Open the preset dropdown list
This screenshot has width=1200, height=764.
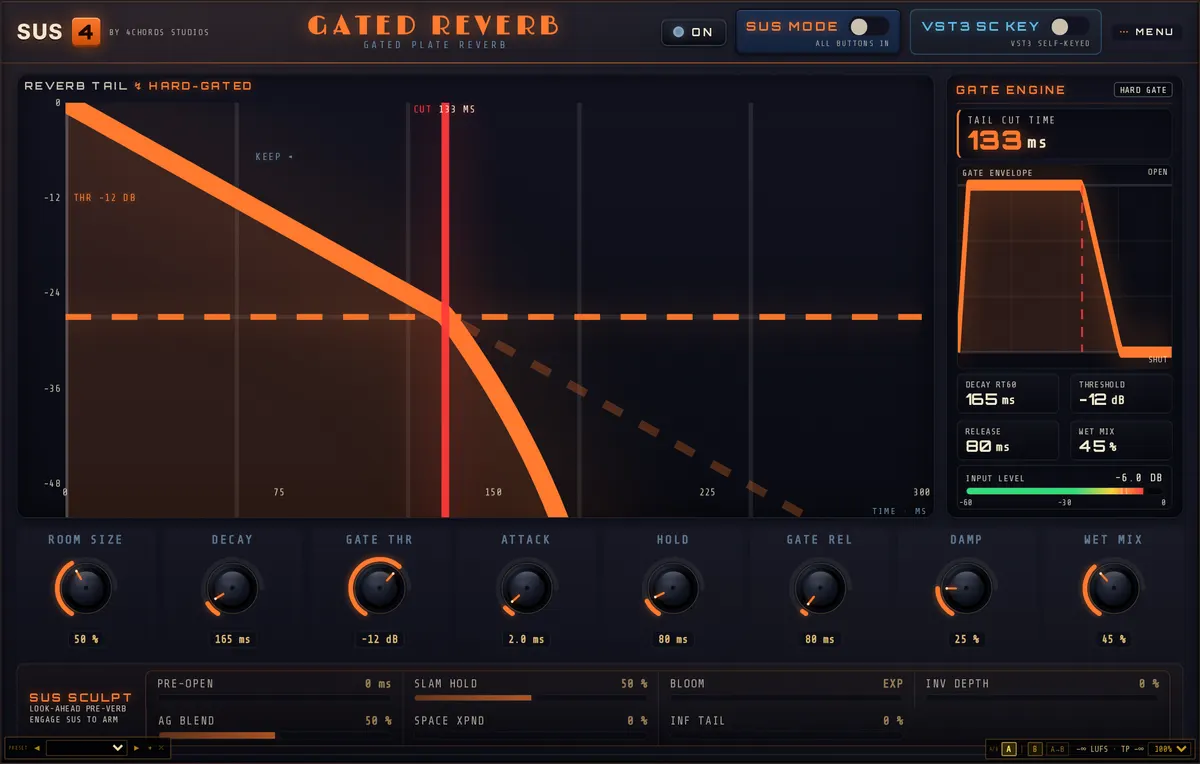(x=86, y=748)
